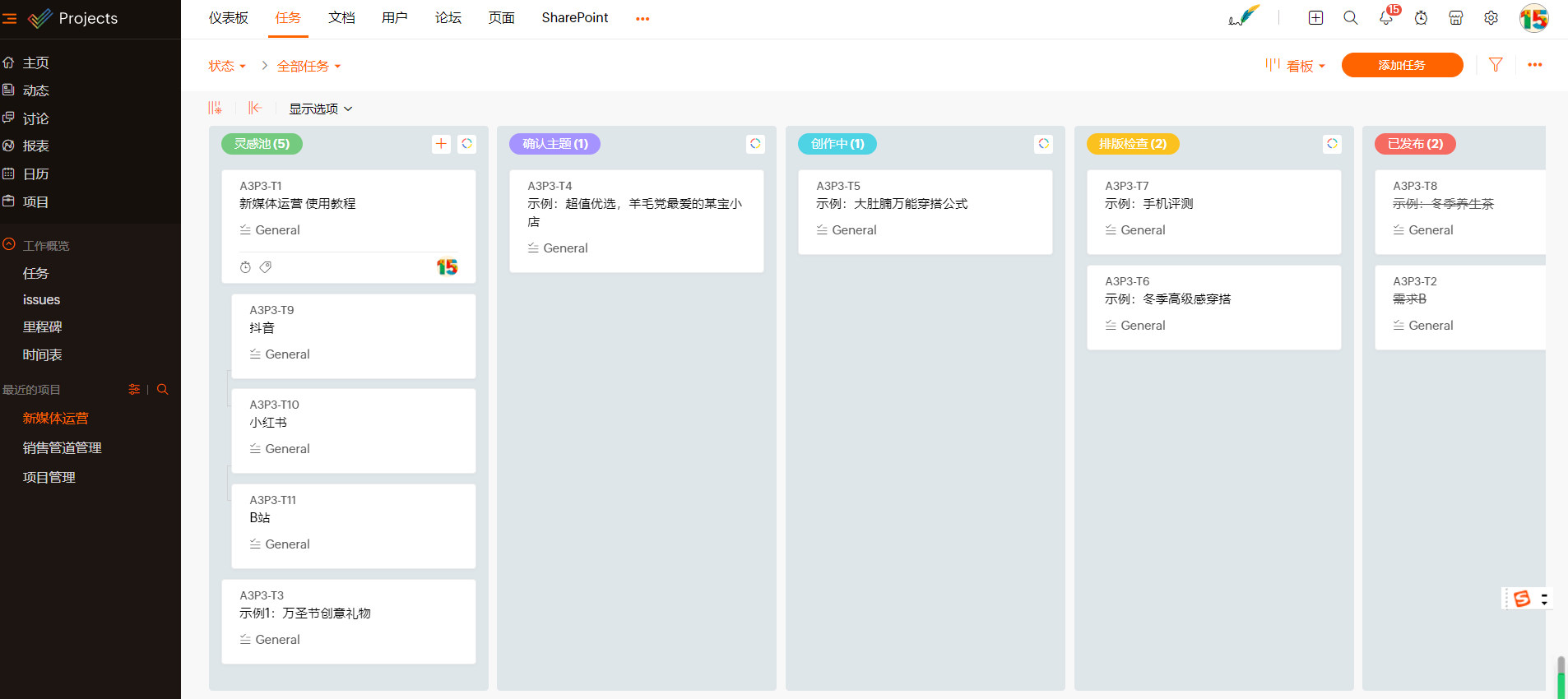This screenshot has height=699, width=1568.
Task: Click the tag icon on the A3P3-T1 card
Action: pyautogui.click(x=266, y=267)
